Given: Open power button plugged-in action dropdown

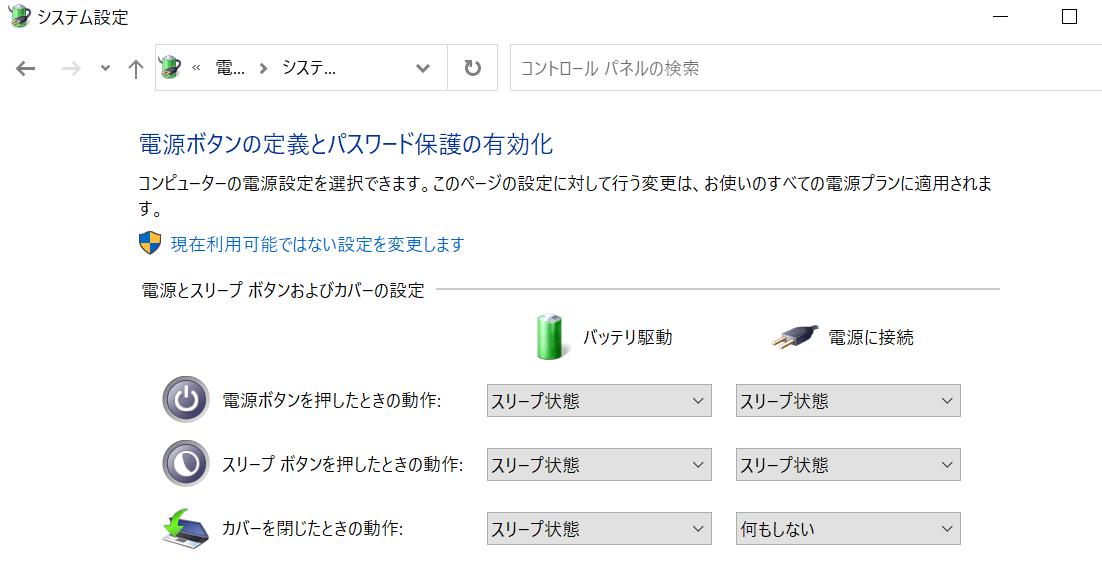Looking at the screenshot, I should (847, 401).
